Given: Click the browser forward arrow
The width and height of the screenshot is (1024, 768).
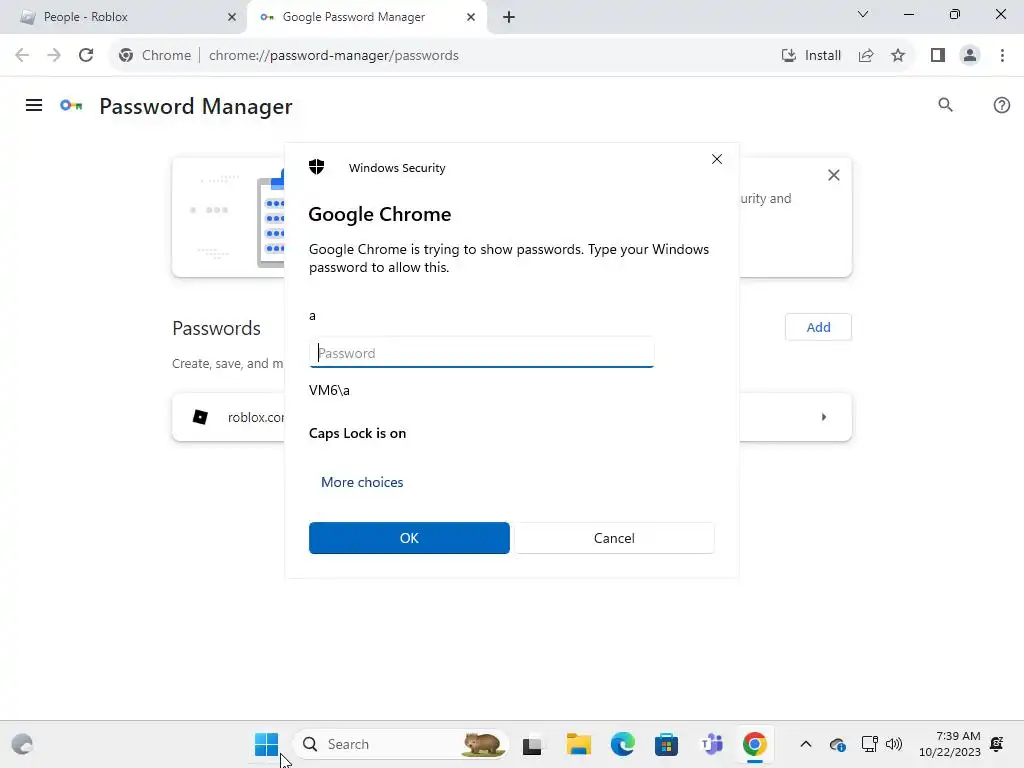Looking at the screenshot, I should (54, 56).
